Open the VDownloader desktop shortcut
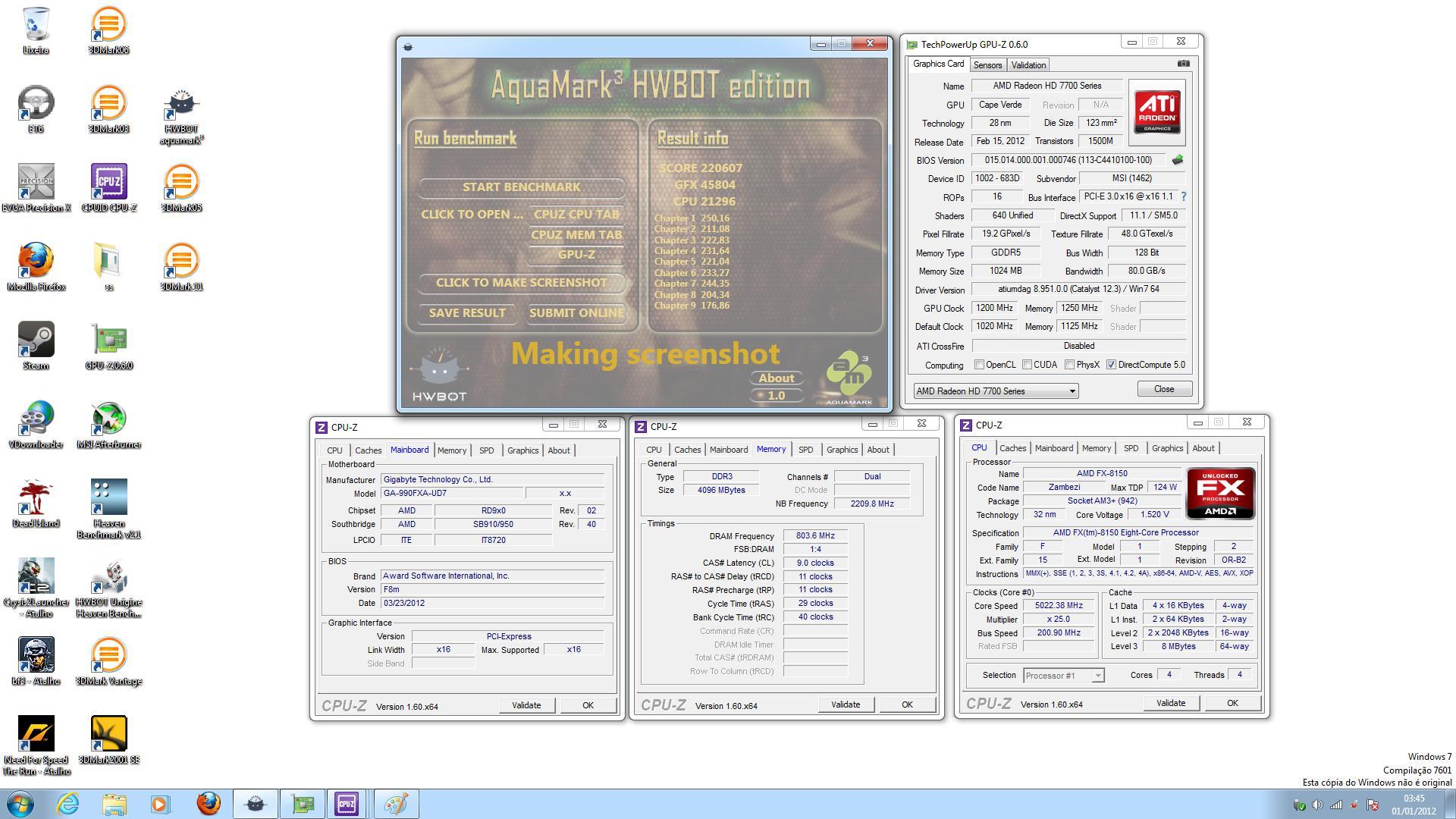The height and width of the screenshot is (819, 1456). tap(36, 425)
